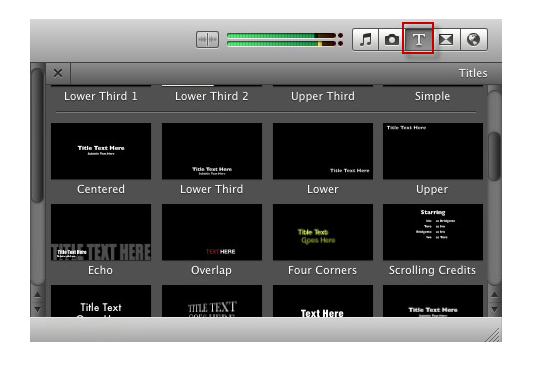This screenshot has width=540, height=370.
Task: Open the Maps and Backgrounds globe icon
Action: [x=474, y=39]
